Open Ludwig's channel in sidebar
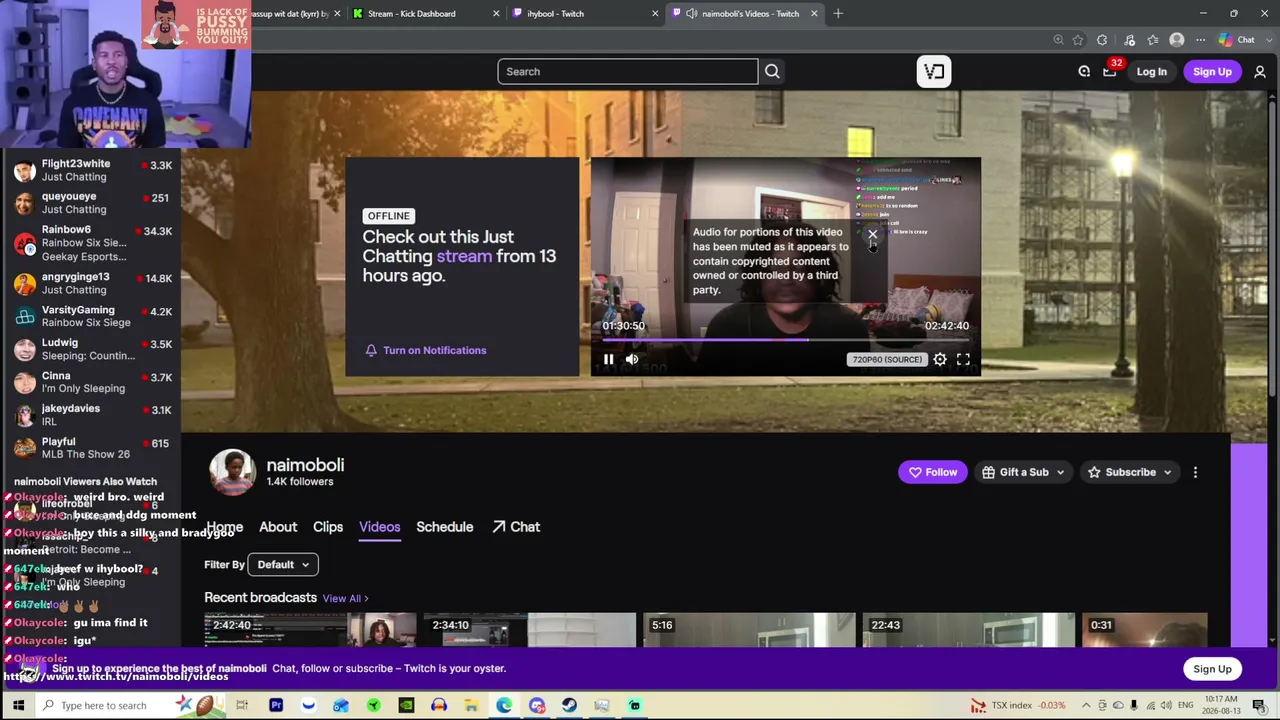This screenshot has height=720, width=1280. (x=90, y=349)
